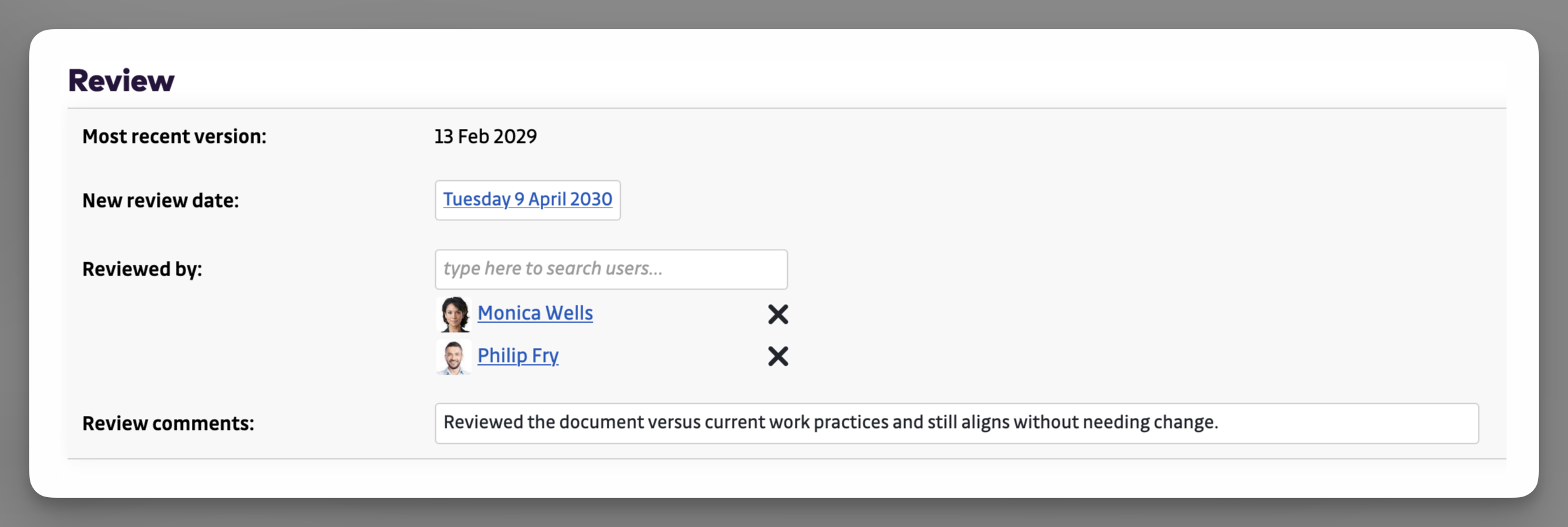
Task: Open Philip Fry's user profile
Action: tap(518, 355)
